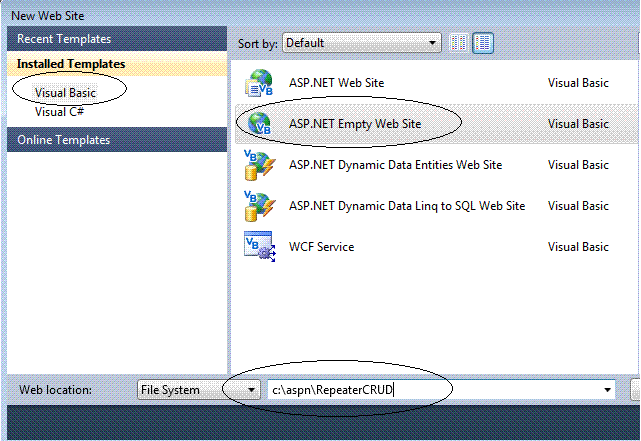Viewport: 641px width, 441px height.
Task: Click the web location path input field
Action: (441, 390)
